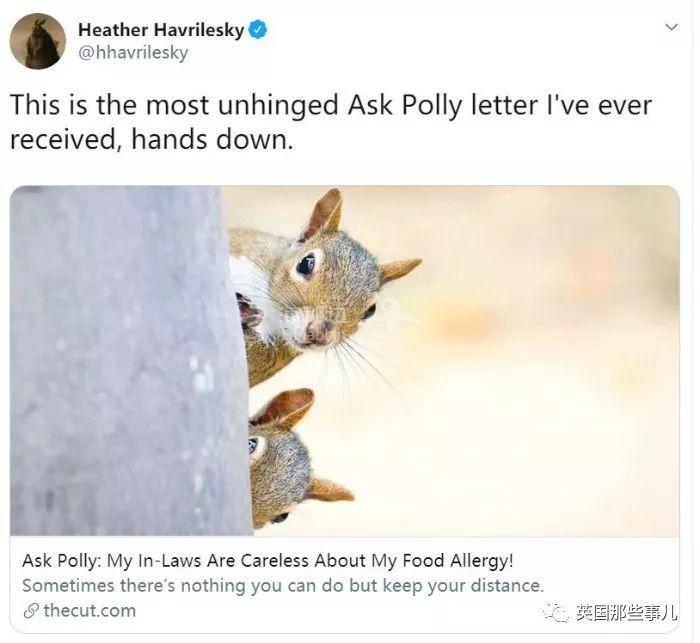
Task: Visit the @hhavrilesky handle link
Action: click(133, 53)
